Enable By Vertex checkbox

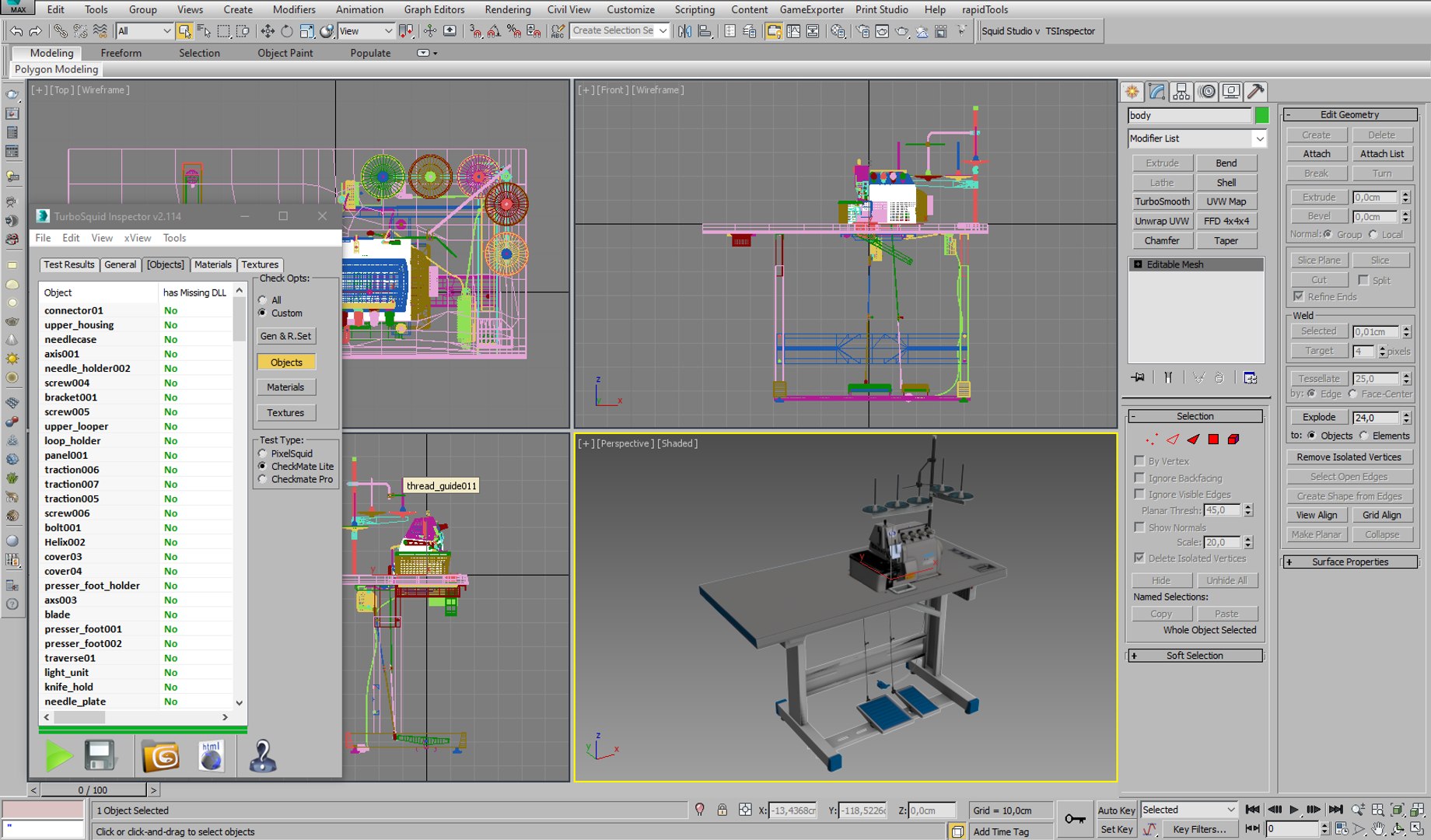1139,460
